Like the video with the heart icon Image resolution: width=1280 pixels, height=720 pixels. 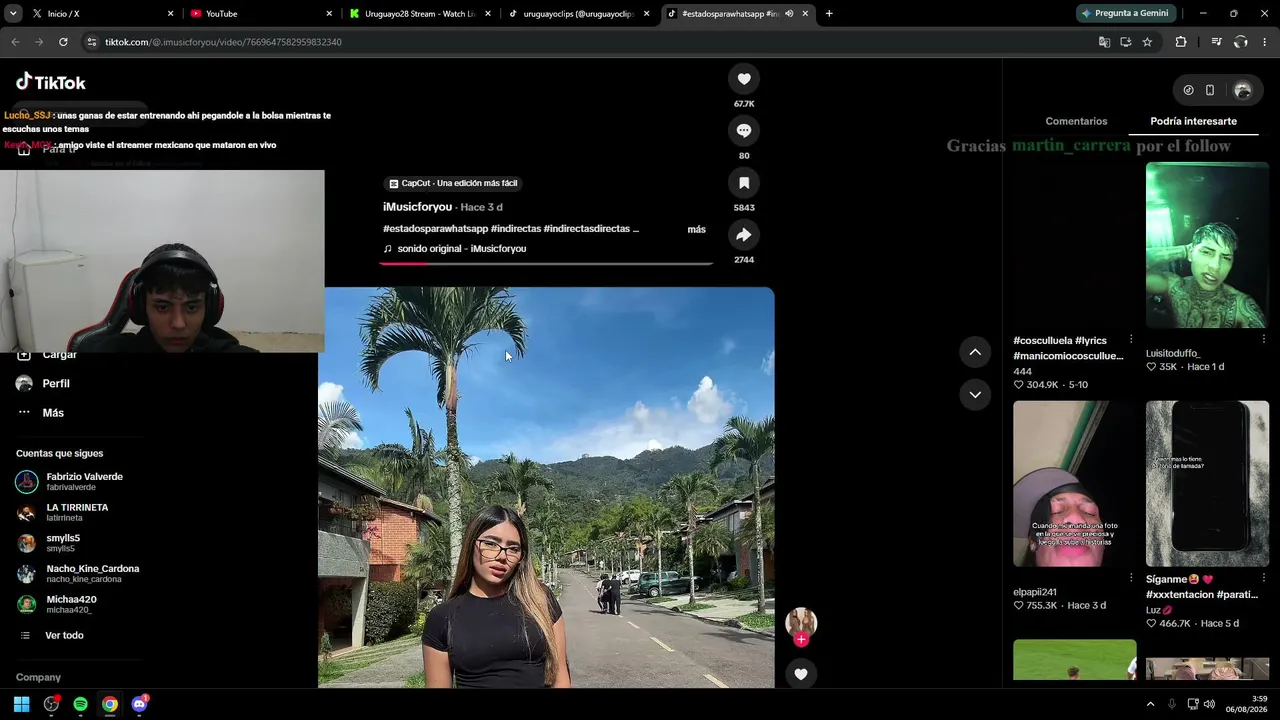pyautogui.click(x=744, y=79)
